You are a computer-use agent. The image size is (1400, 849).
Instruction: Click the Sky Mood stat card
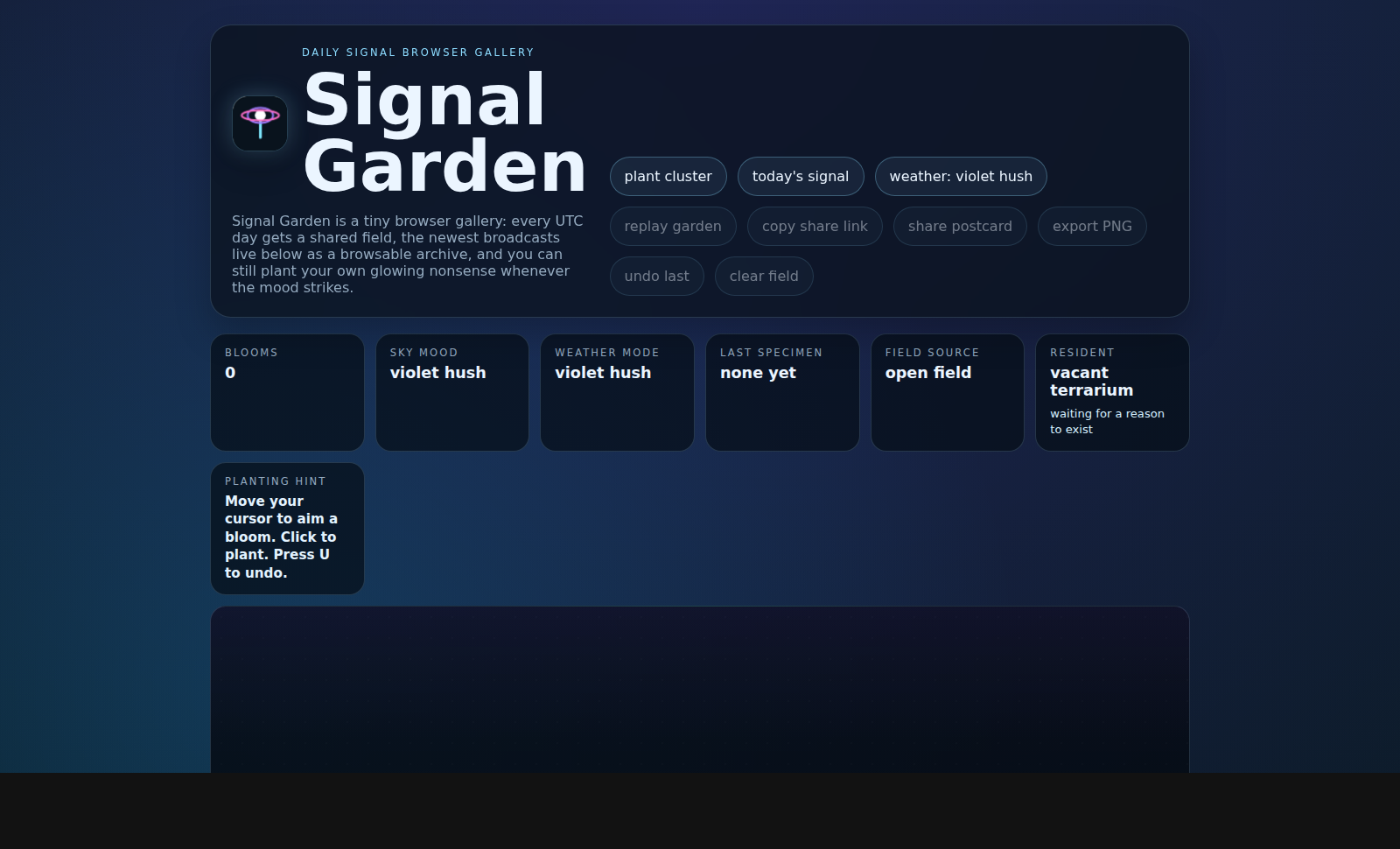pos(451,392)
